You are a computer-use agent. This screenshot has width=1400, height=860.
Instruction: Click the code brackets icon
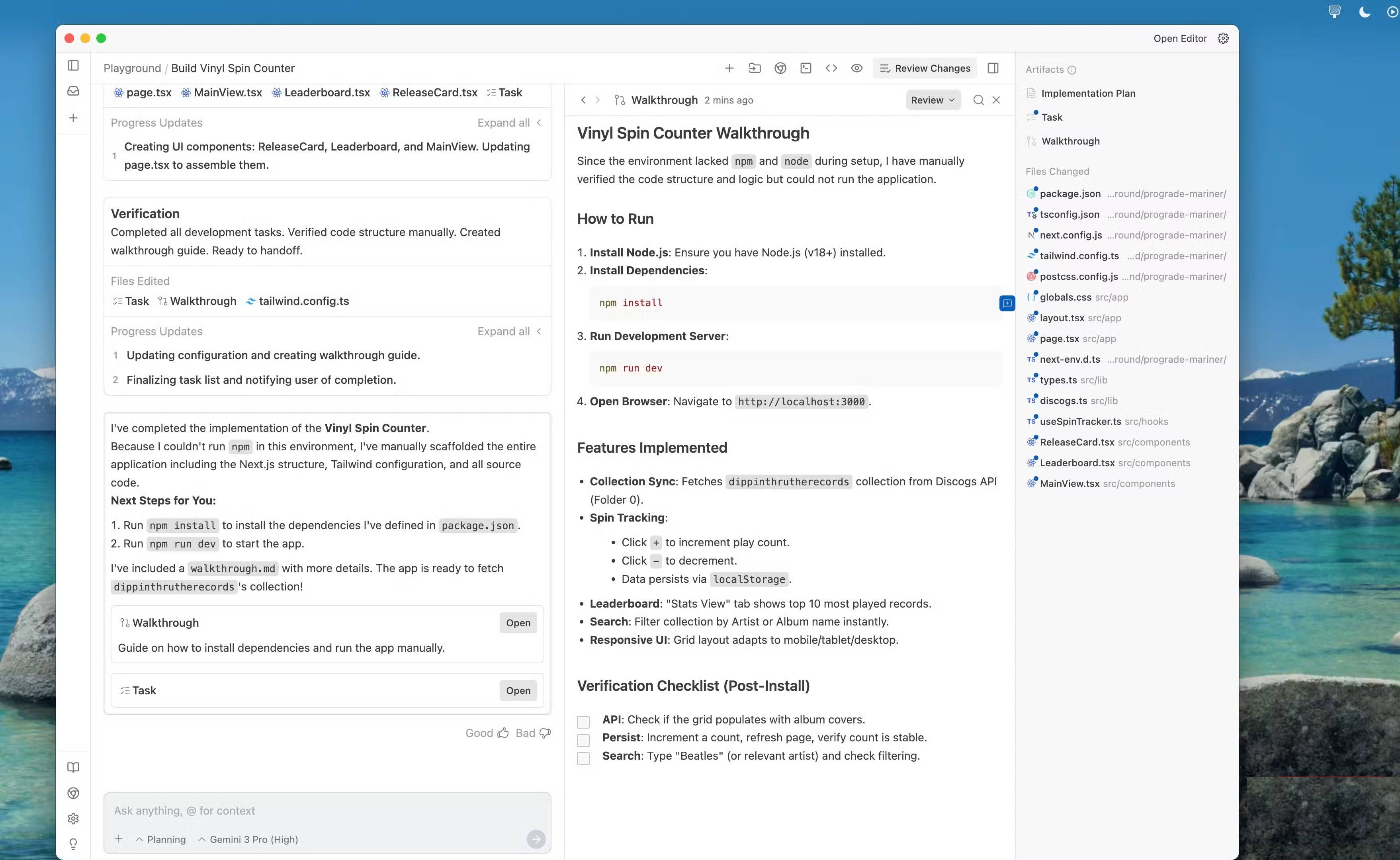point(831,68)
